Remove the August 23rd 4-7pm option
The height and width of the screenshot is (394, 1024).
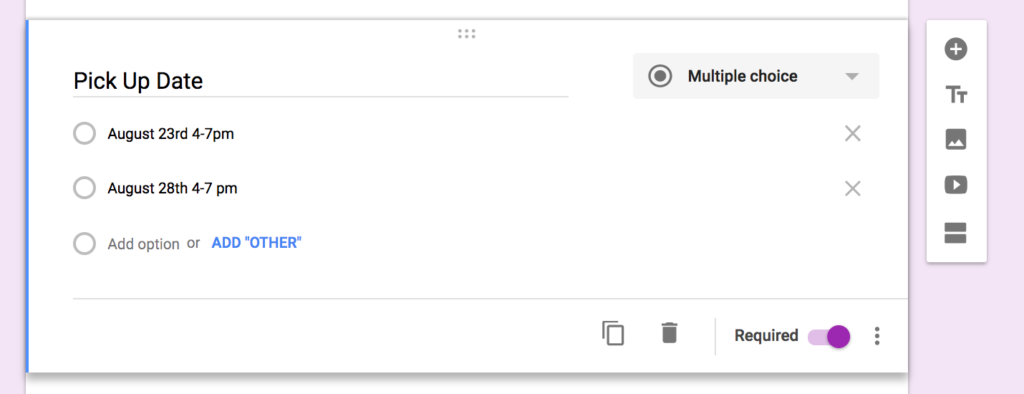point(852,134)
